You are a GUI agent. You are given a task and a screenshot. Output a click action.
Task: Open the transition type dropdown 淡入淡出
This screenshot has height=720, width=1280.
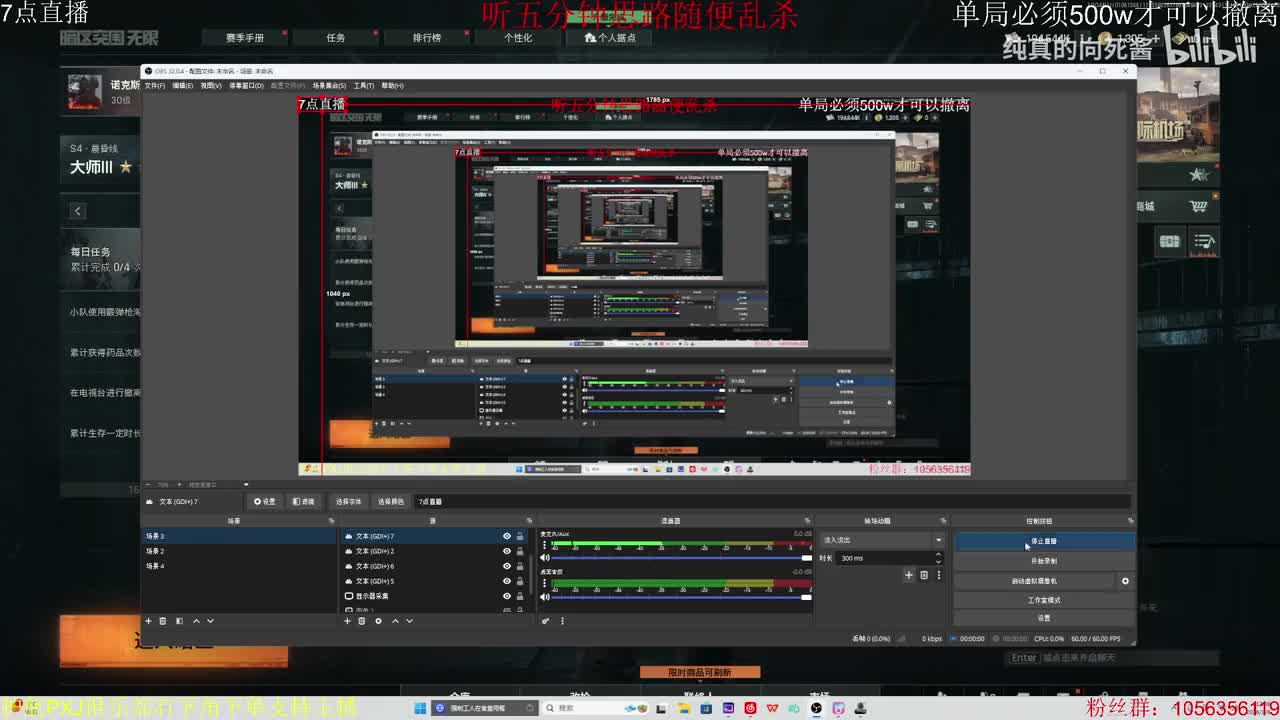[x=882, y=540]
